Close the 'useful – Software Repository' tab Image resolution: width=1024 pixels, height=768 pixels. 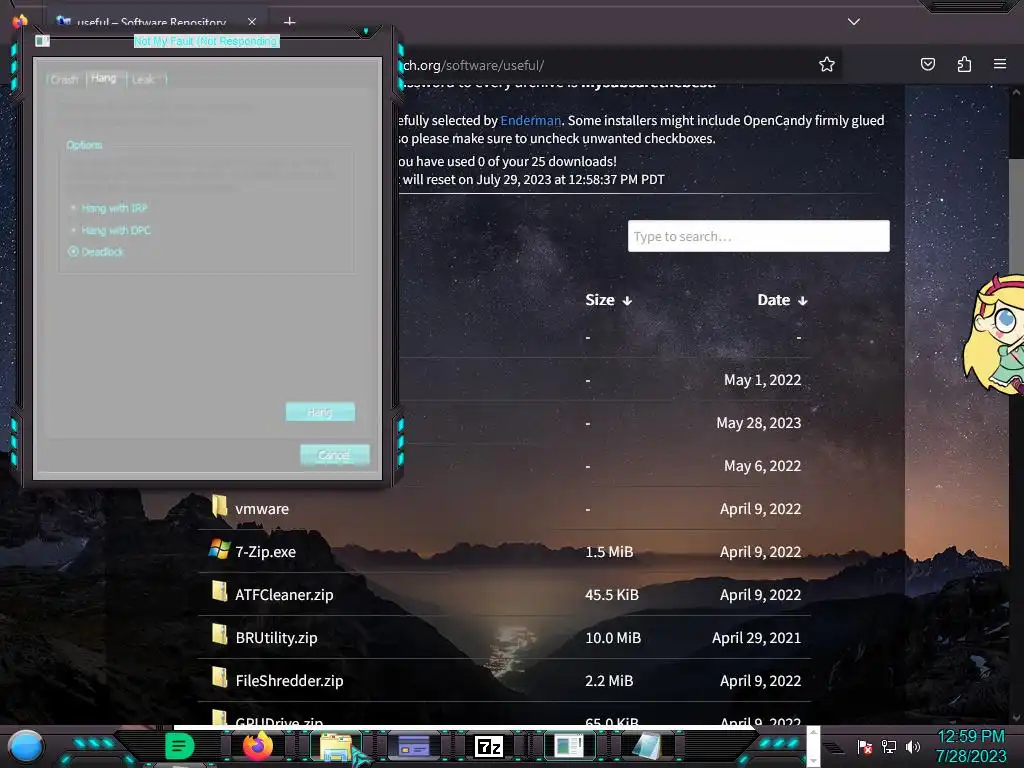[x=251, y=22]
